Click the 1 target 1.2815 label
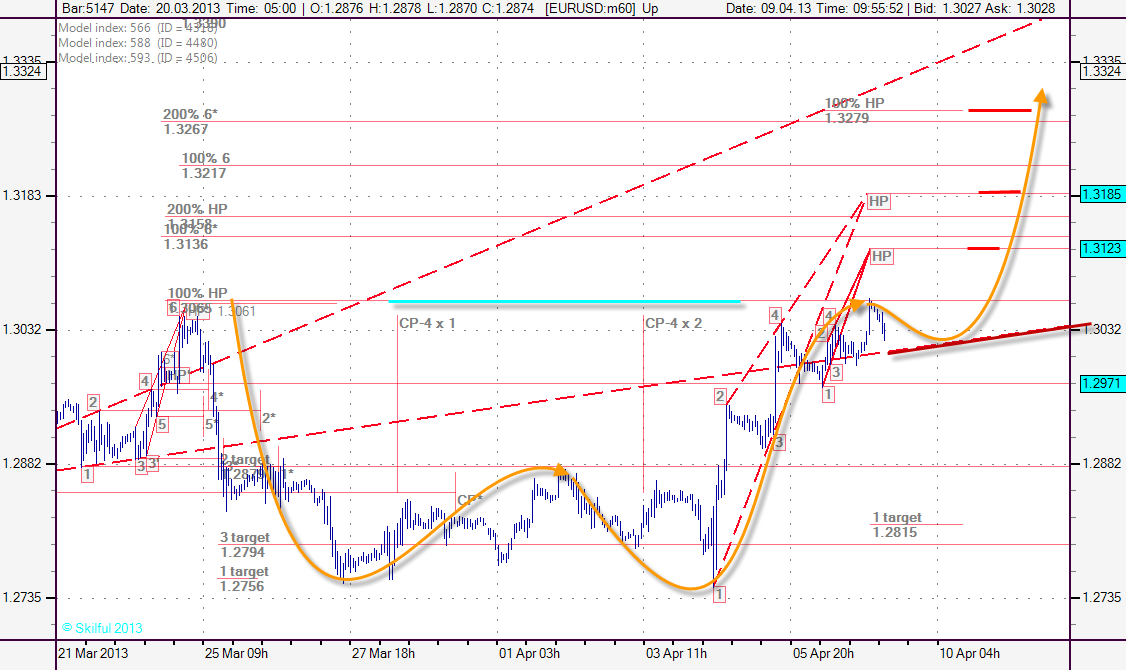Image resolution: width=1126 pixels, height=671 pixels. pos(896,525)
